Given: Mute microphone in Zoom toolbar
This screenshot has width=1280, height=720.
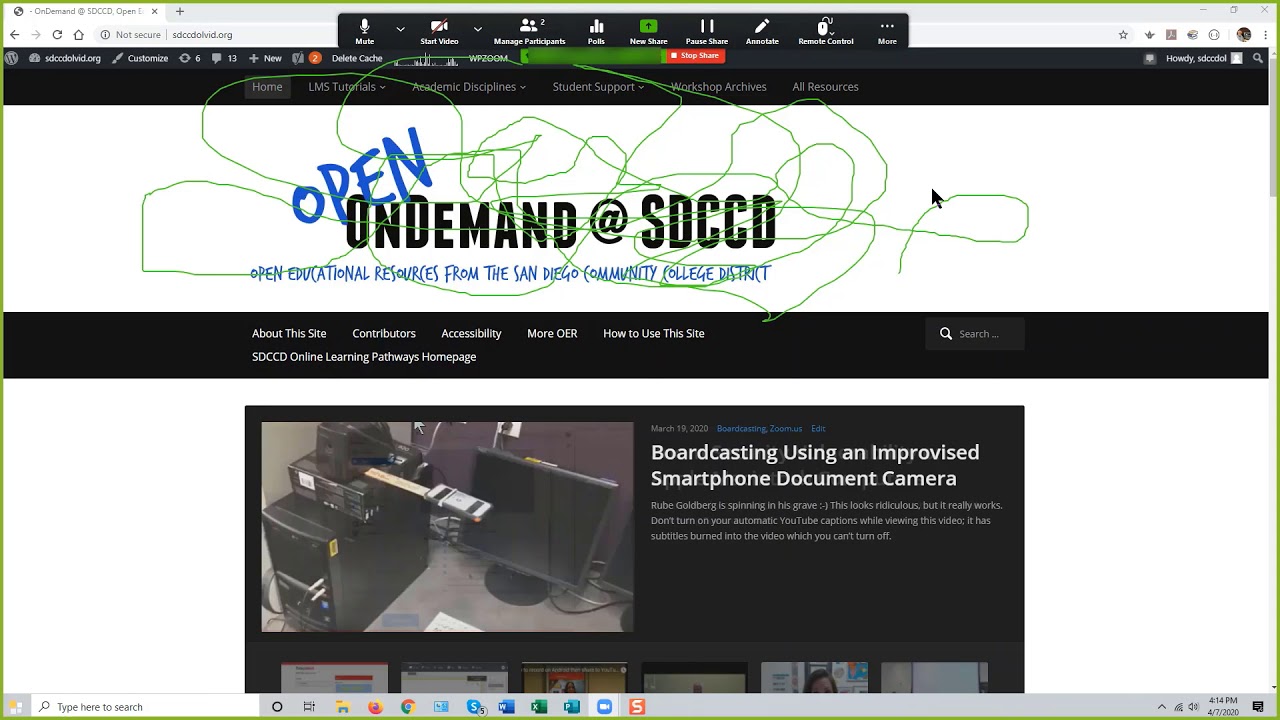Looking at the screenshot, I should pyautogui.click(x=364, y=31).
